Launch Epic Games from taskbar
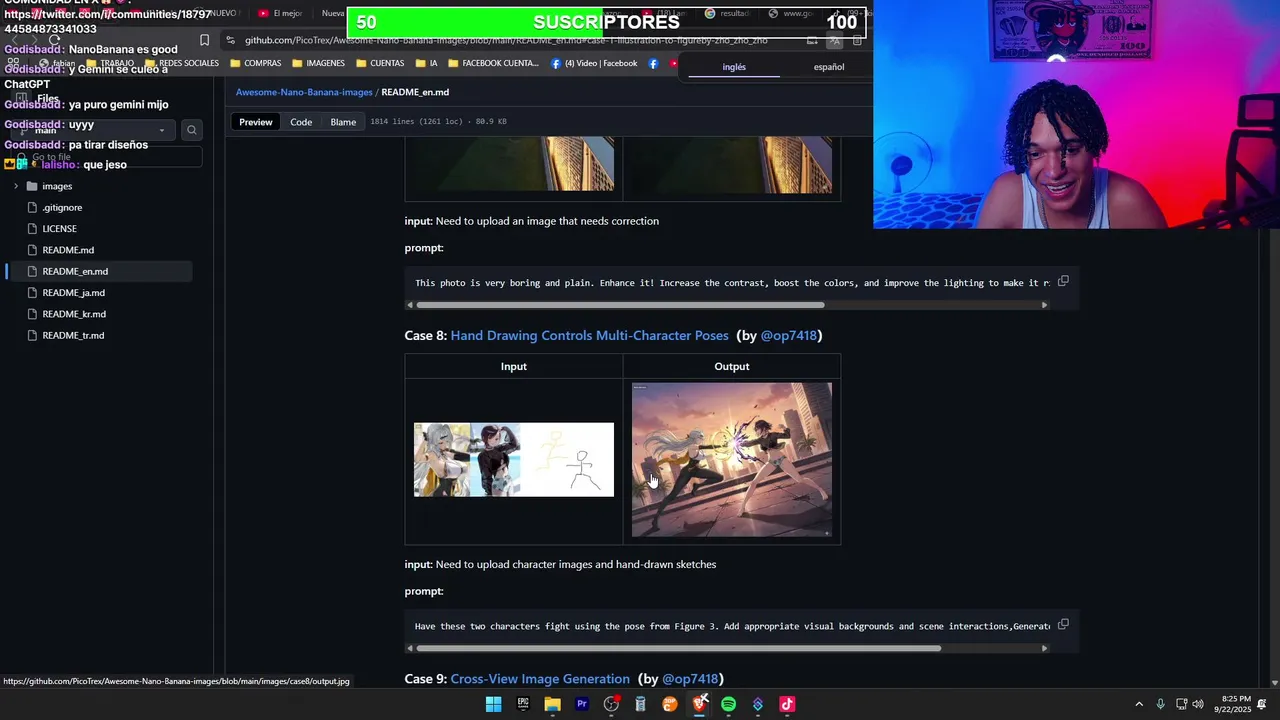This screenshot has width=1280, height=720. [523, 704]
